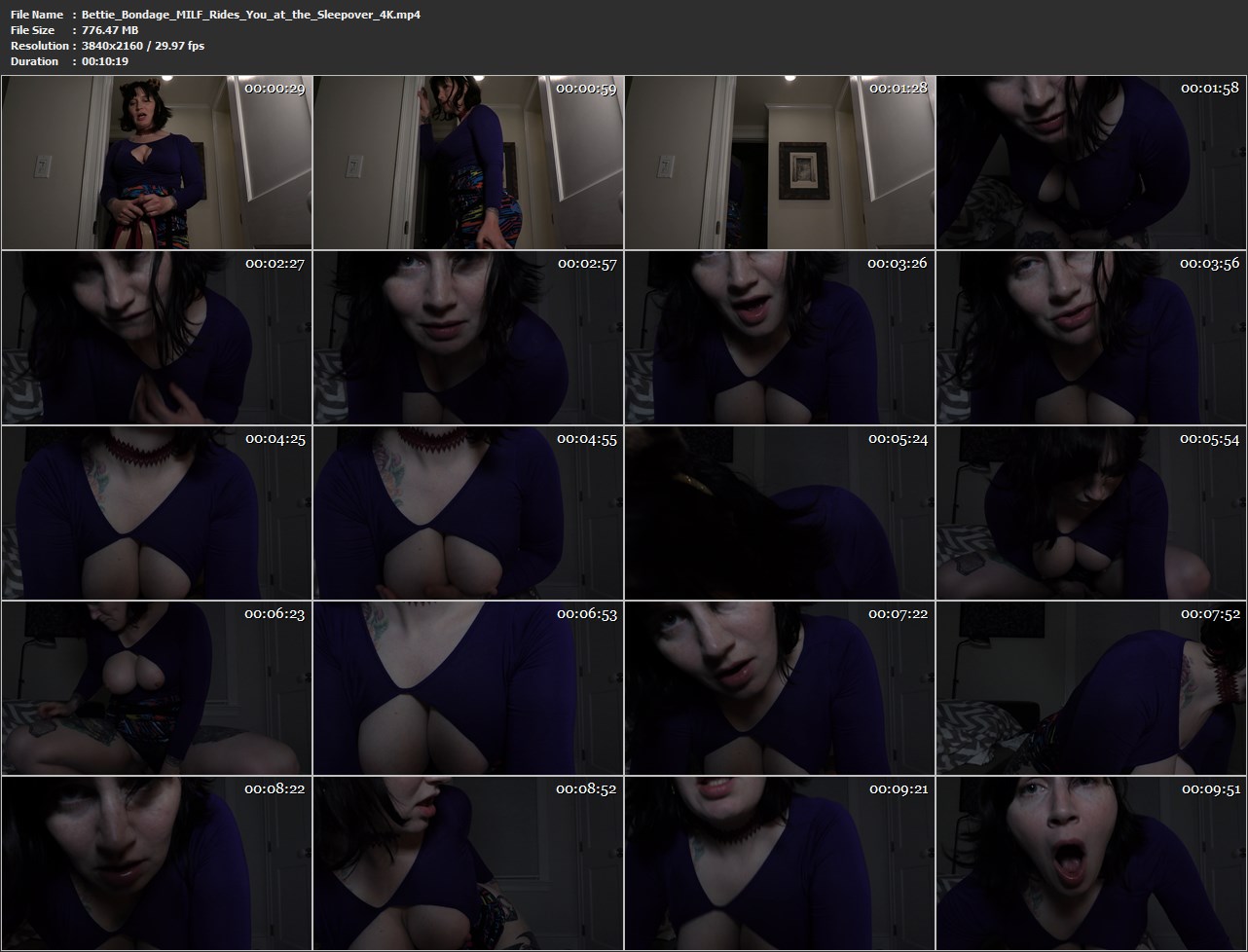The width and height of the screenshot is (1248, 952).
Task: Click the final thumbnail at 00:09:51
Action: [x=1091, y=863]
